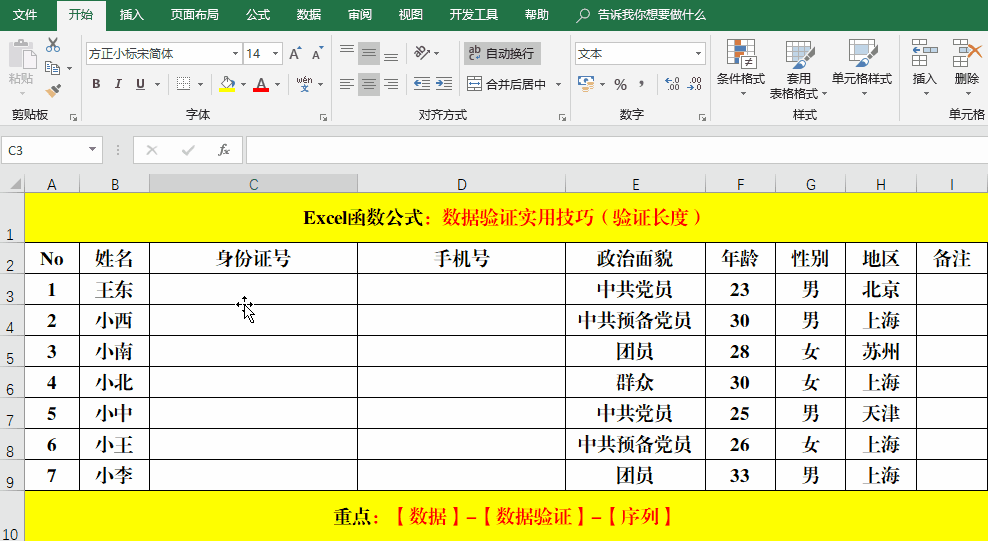Screen dimensions: 988x541
Task: Click the Insert Function fx icon
Action: click(x=224, y=150)
